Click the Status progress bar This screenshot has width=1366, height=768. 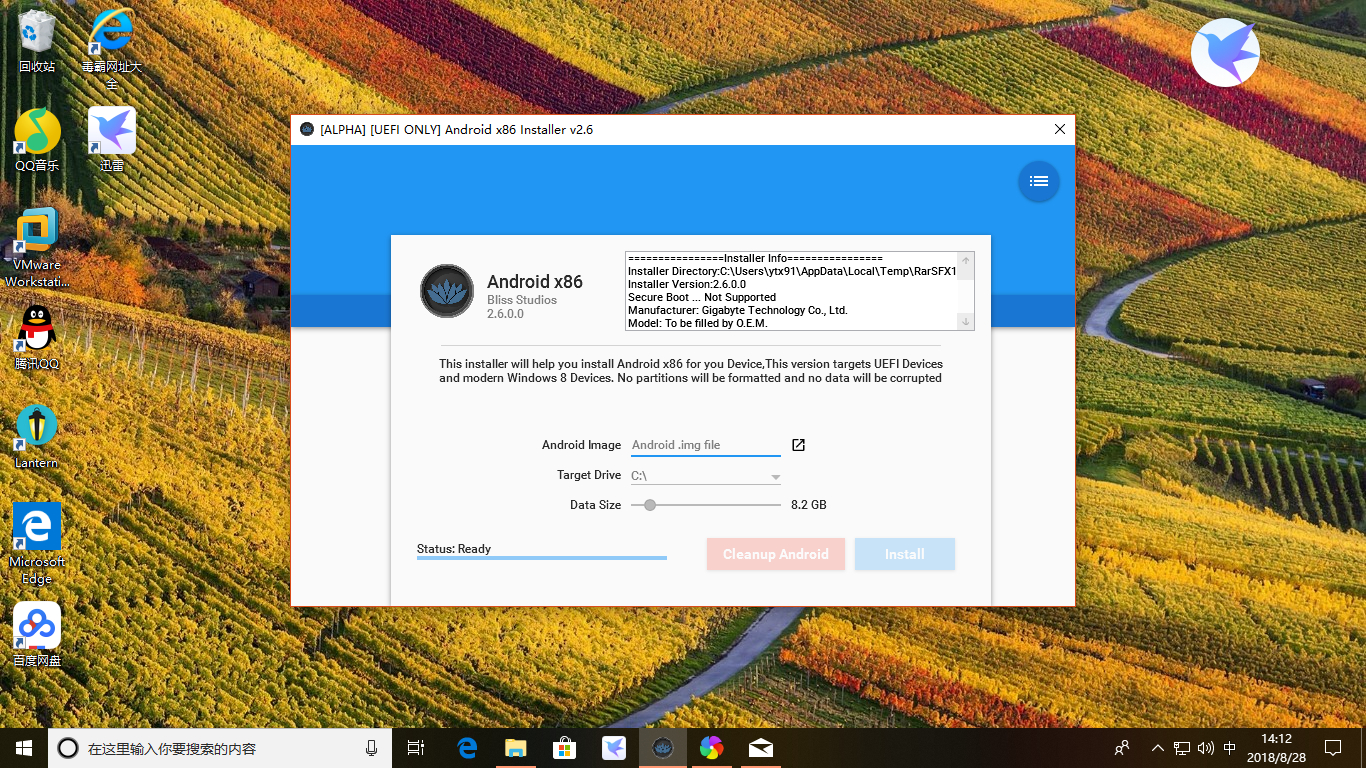pos(542,558)
